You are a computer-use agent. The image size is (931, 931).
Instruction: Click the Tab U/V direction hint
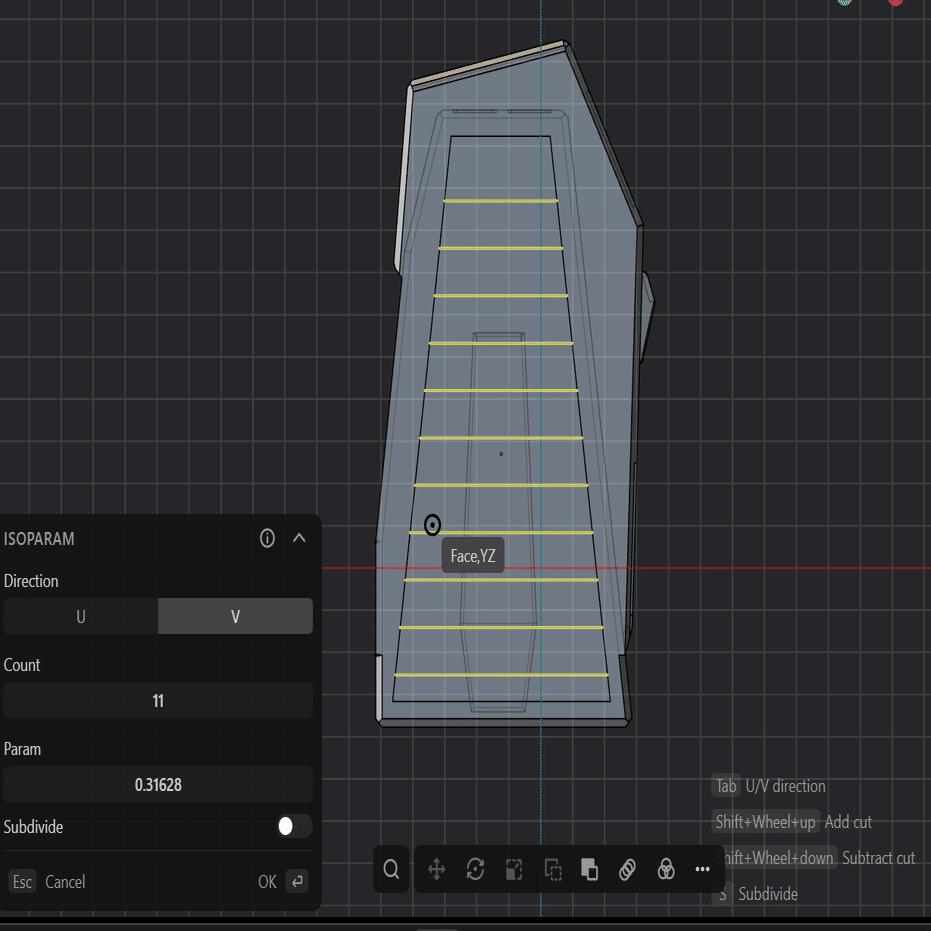(770, 786)
